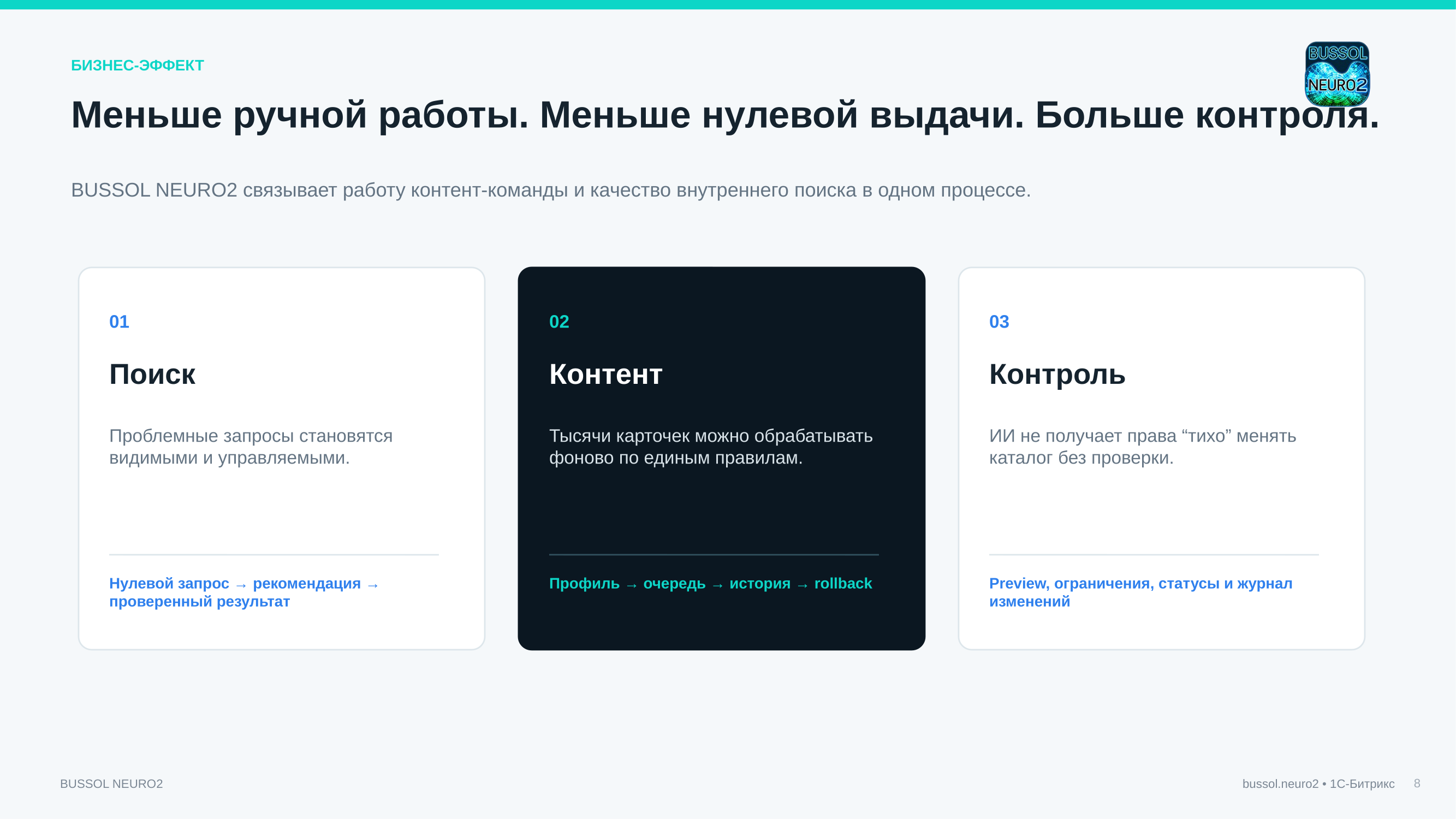Click footer label BUSSOL NEURO2
Image resolution: width=1456 pixels, height=819 pixels.
pos(111,784)
